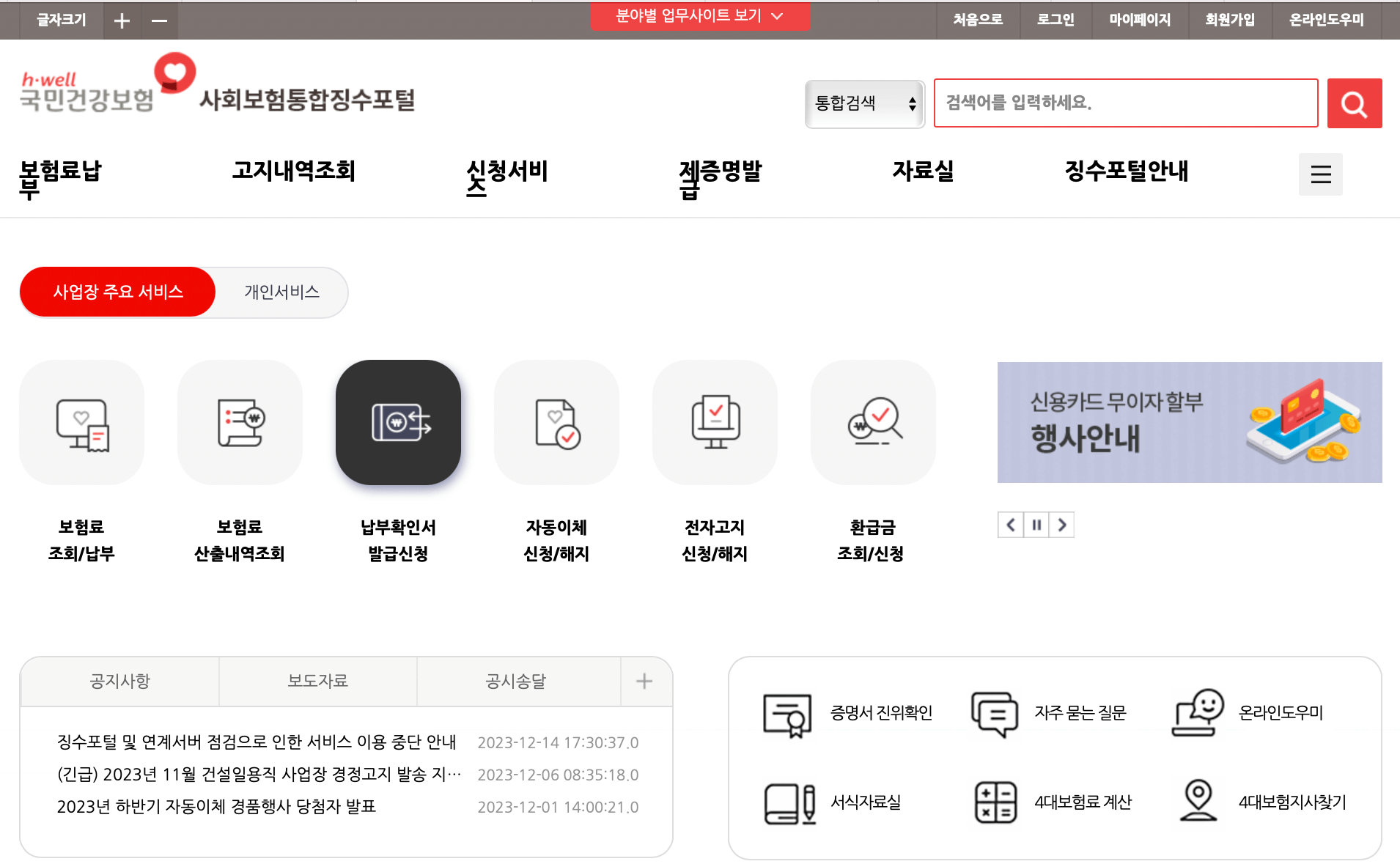Switch to the 보도자료 tab

[x=317, y=681]
